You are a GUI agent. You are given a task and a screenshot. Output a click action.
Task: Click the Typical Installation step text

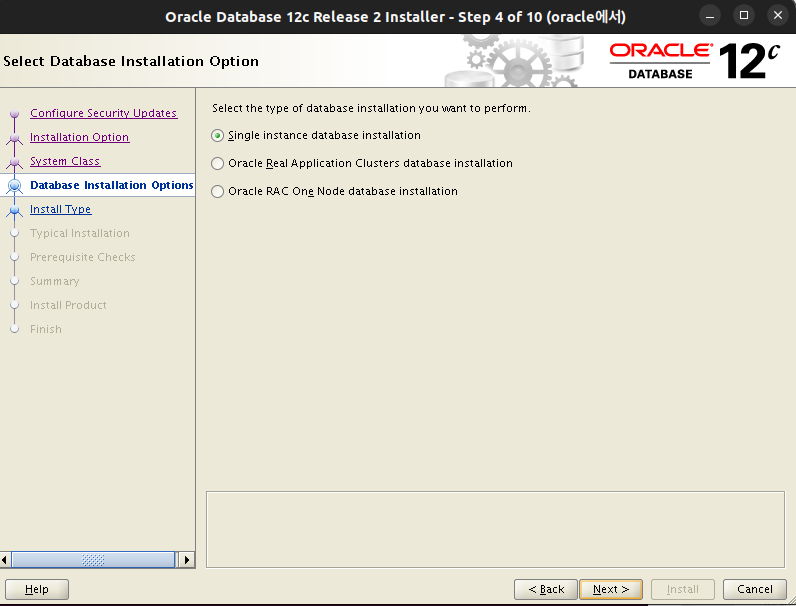click(x=80, y=233)
